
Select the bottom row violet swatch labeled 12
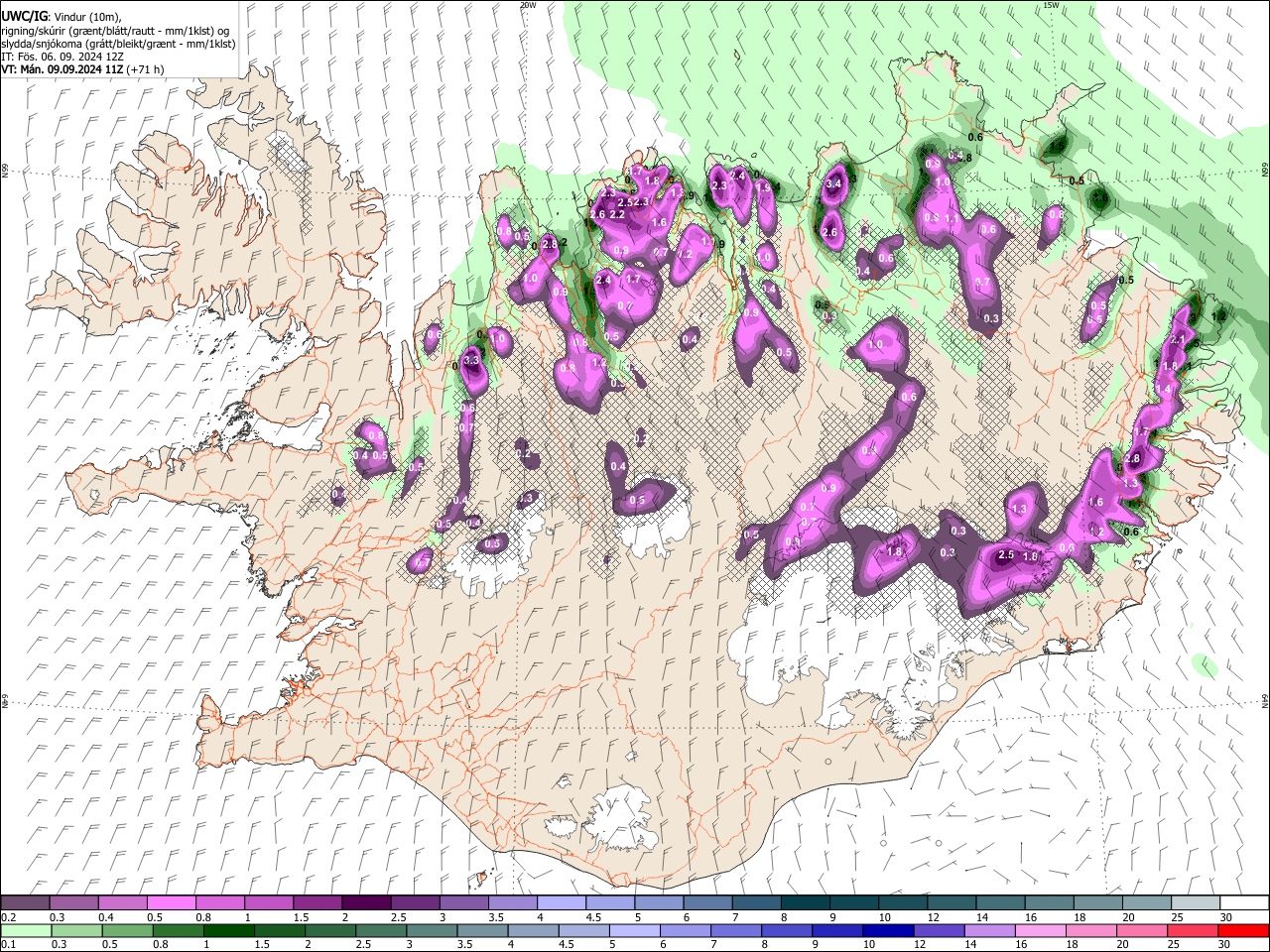(938, 930)
